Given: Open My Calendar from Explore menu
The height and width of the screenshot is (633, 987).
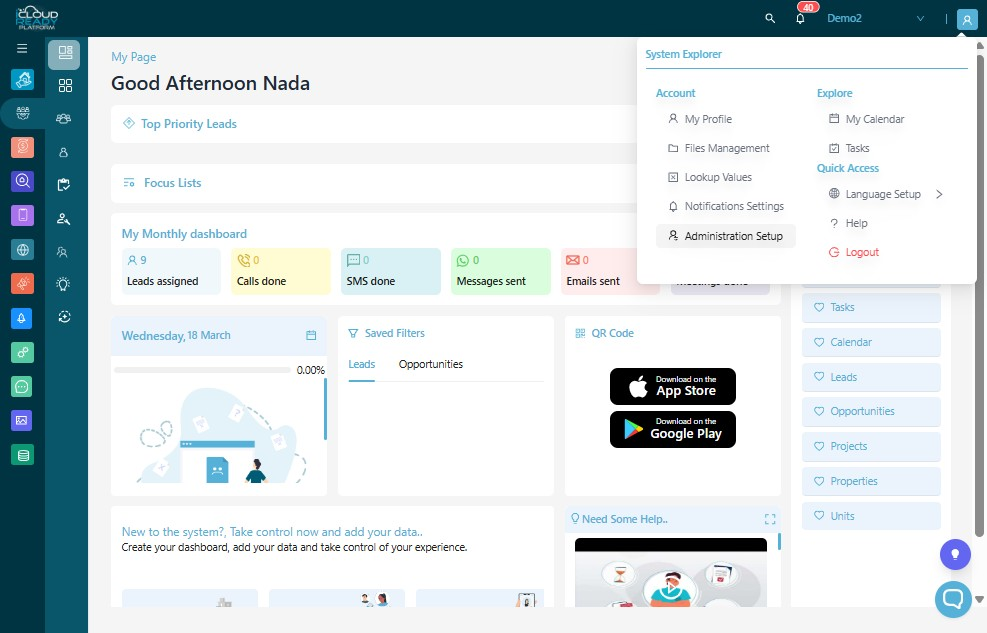Looking at the screenshot, I should pyautogui.click(x=867, y=119).
